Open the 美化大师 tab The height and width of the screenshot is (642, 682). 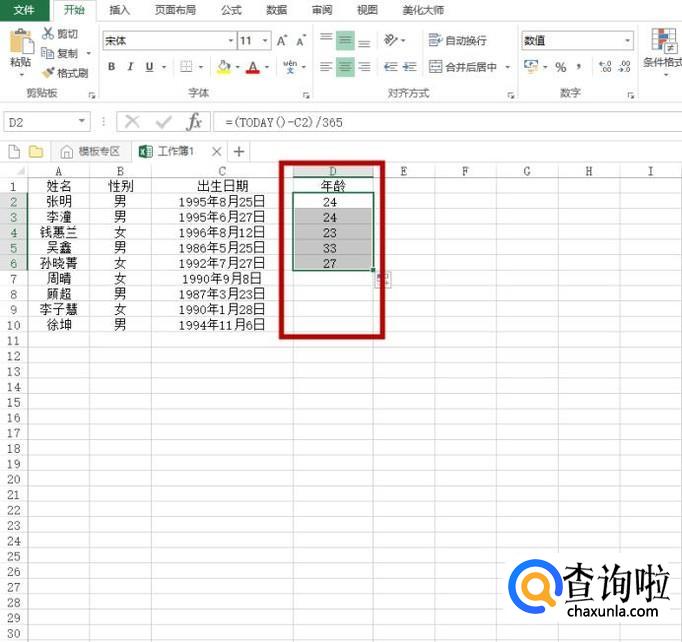click(x=423, y=10)
